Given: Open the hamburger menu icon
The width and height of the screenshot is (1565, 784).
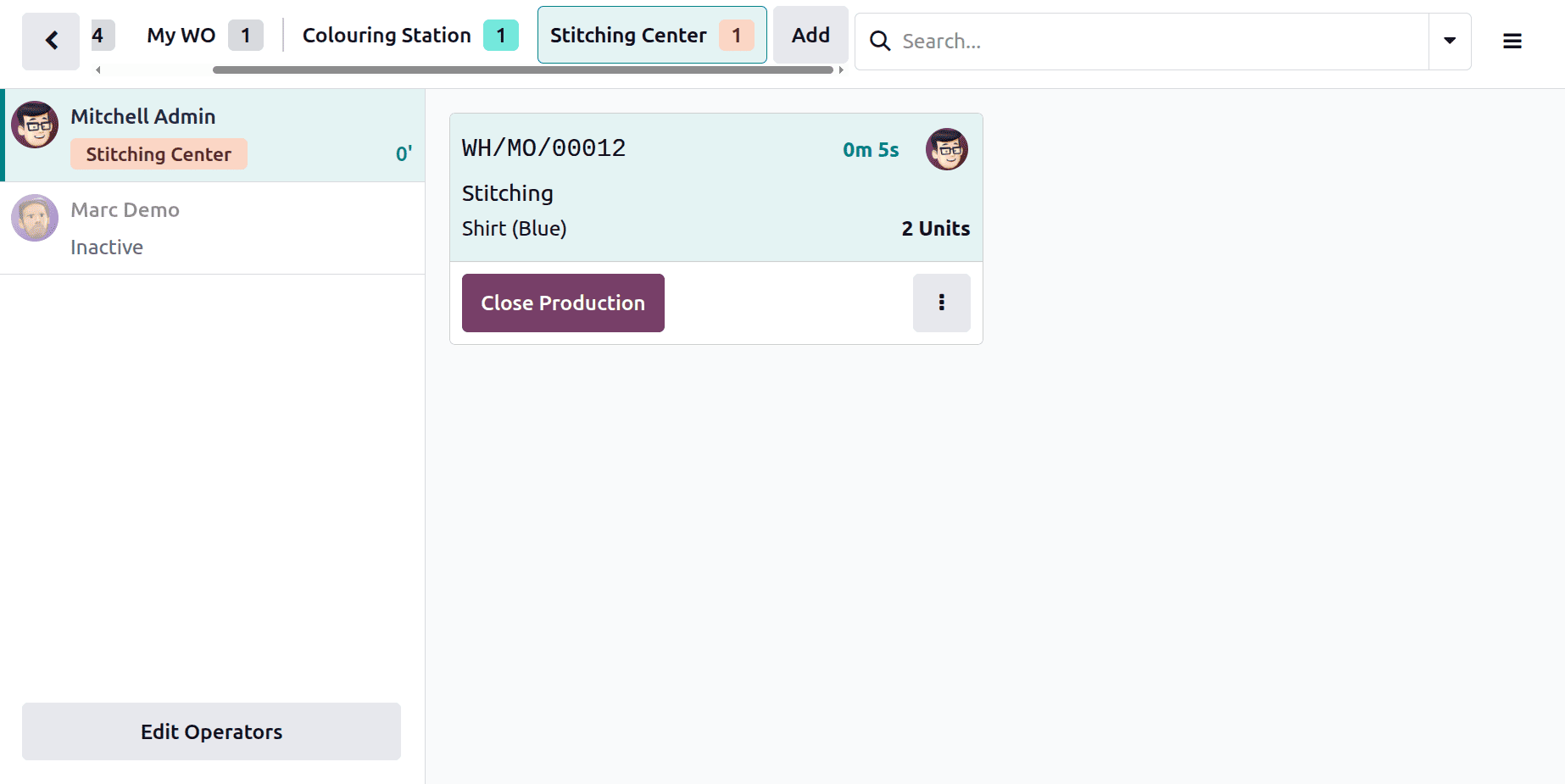Looking at the screenshot, I should (x=1512, y=41).
